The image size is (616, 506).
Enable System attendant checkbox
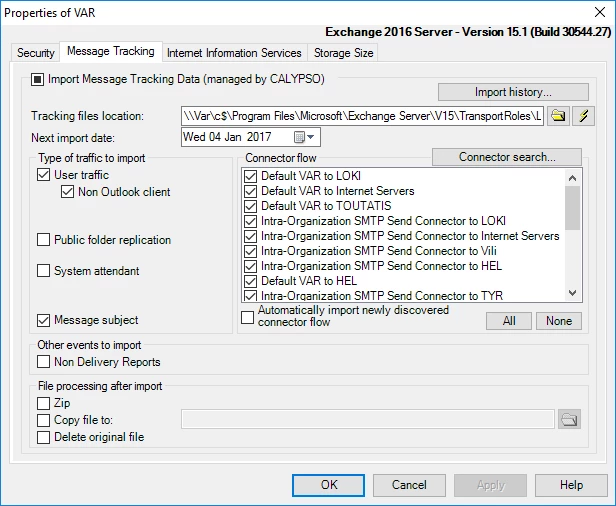pos(43,271)
